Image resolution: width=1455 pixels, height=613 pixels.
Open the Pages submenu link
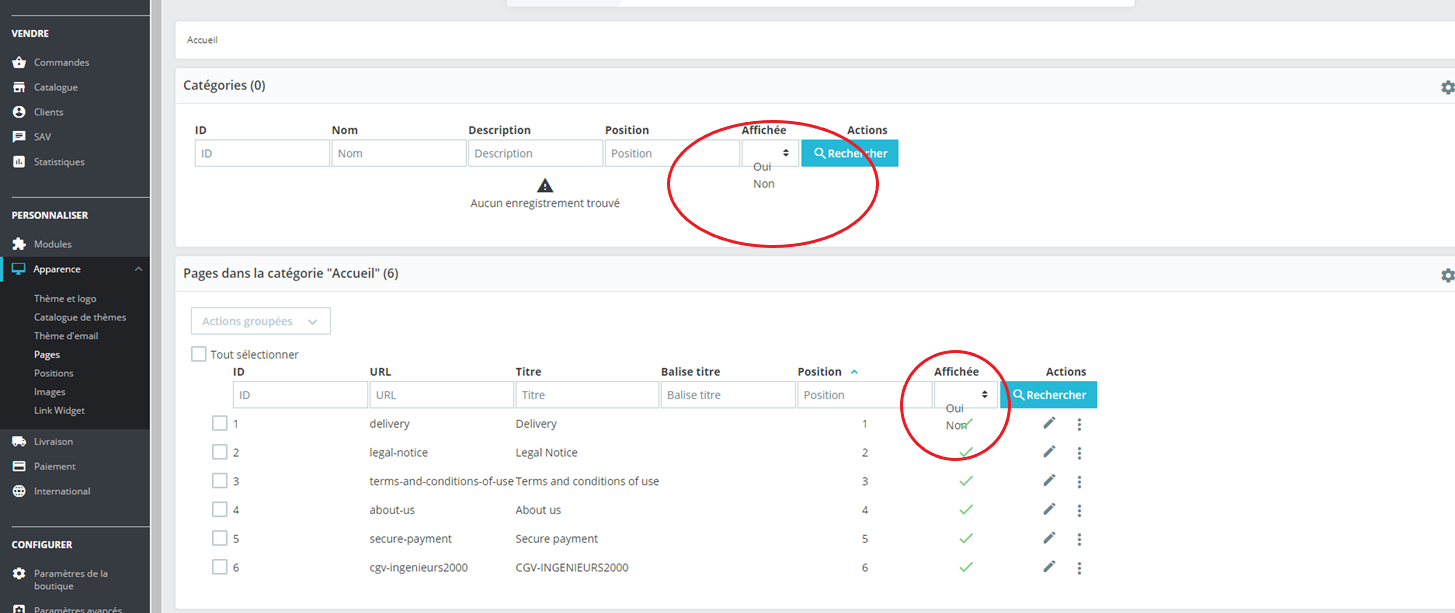point(47,354)
